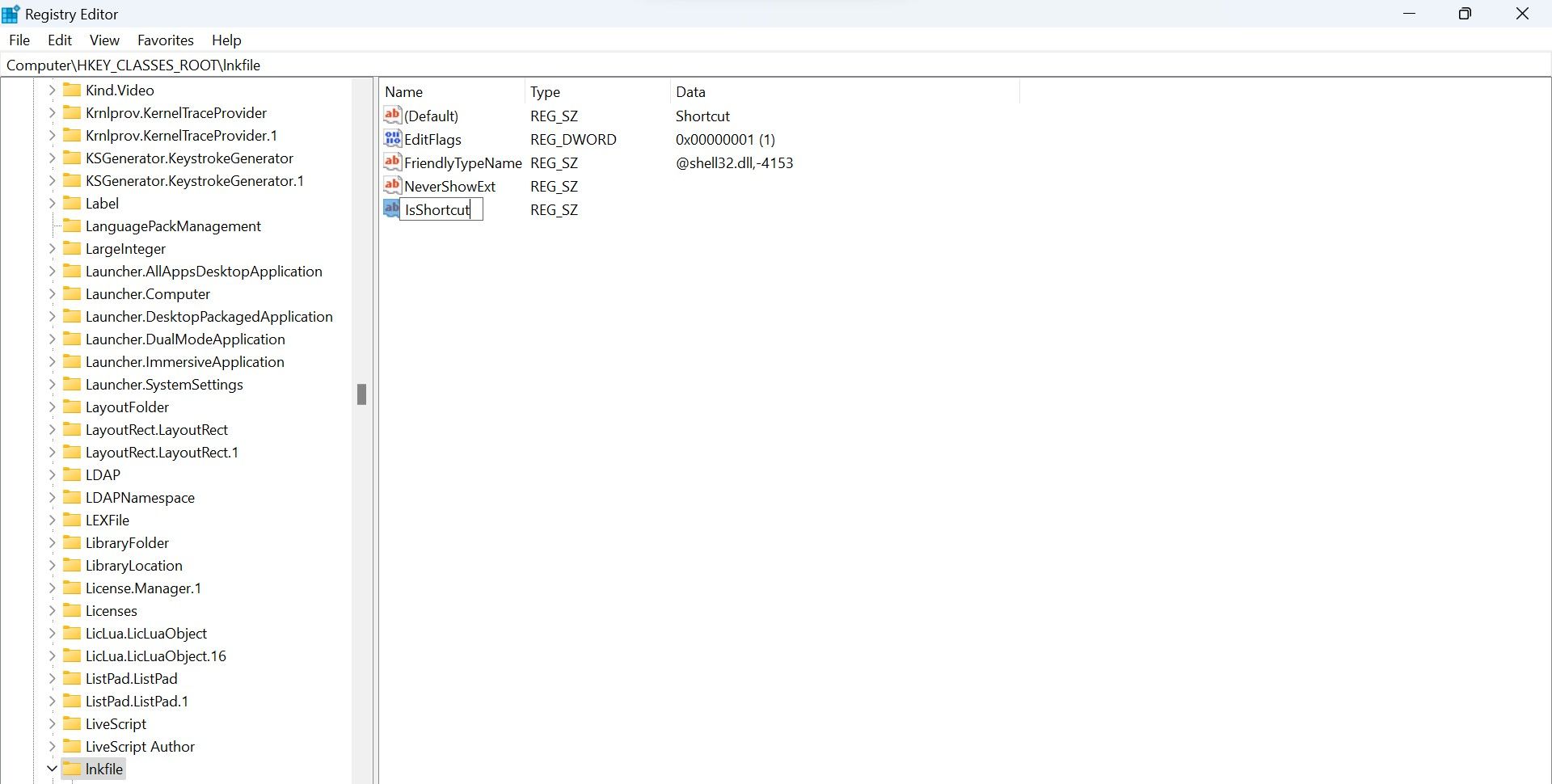Expand the Launcher.SystemSettings key
The height and width of the screenshot is (784, 1552).
pyautogui.click(x=52, y=384)
